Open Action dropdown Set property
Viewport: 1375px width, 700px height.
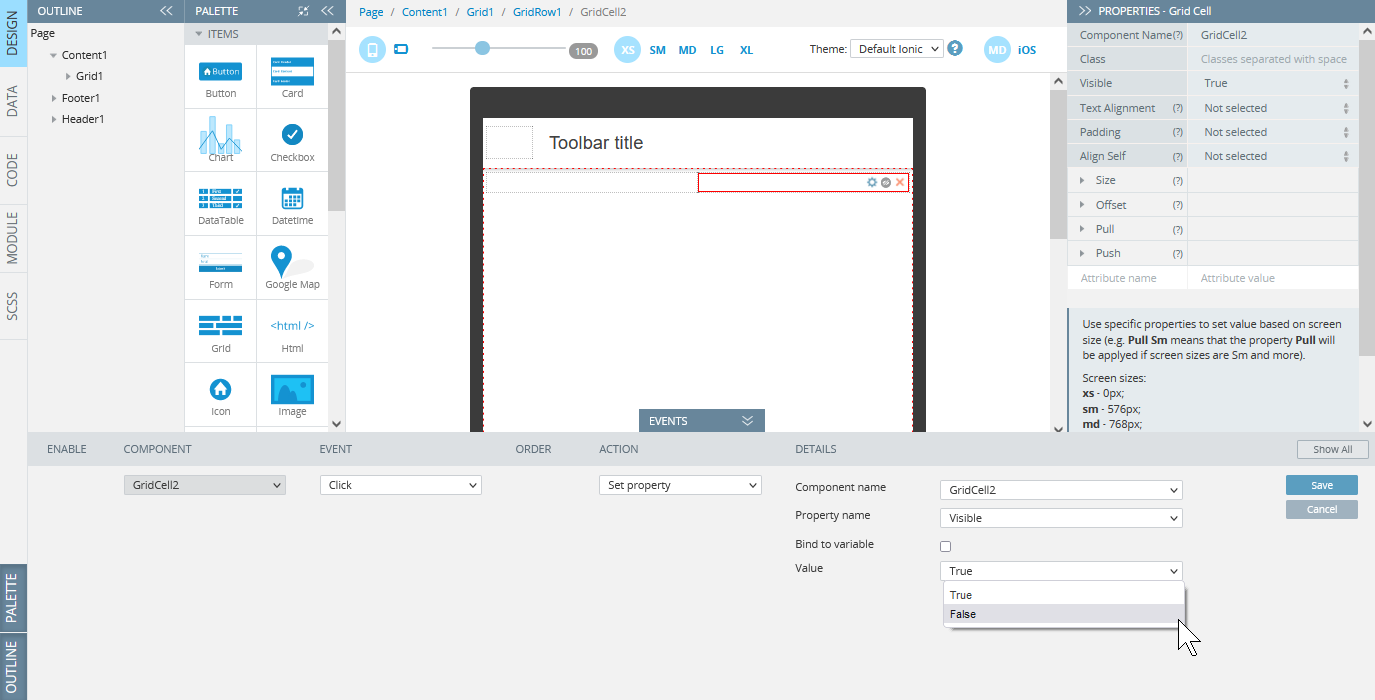680,485
